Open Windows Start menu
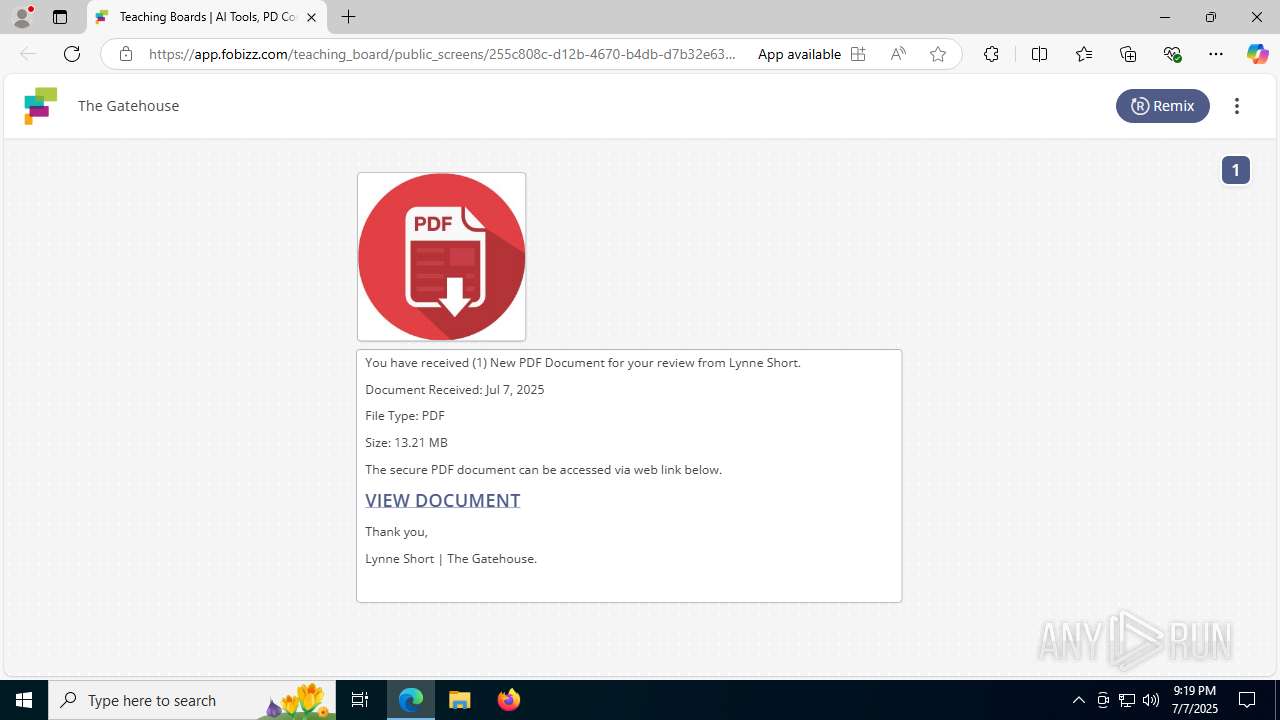The height and width of the screenshot is (720, 1280). [x=24, y=700]
